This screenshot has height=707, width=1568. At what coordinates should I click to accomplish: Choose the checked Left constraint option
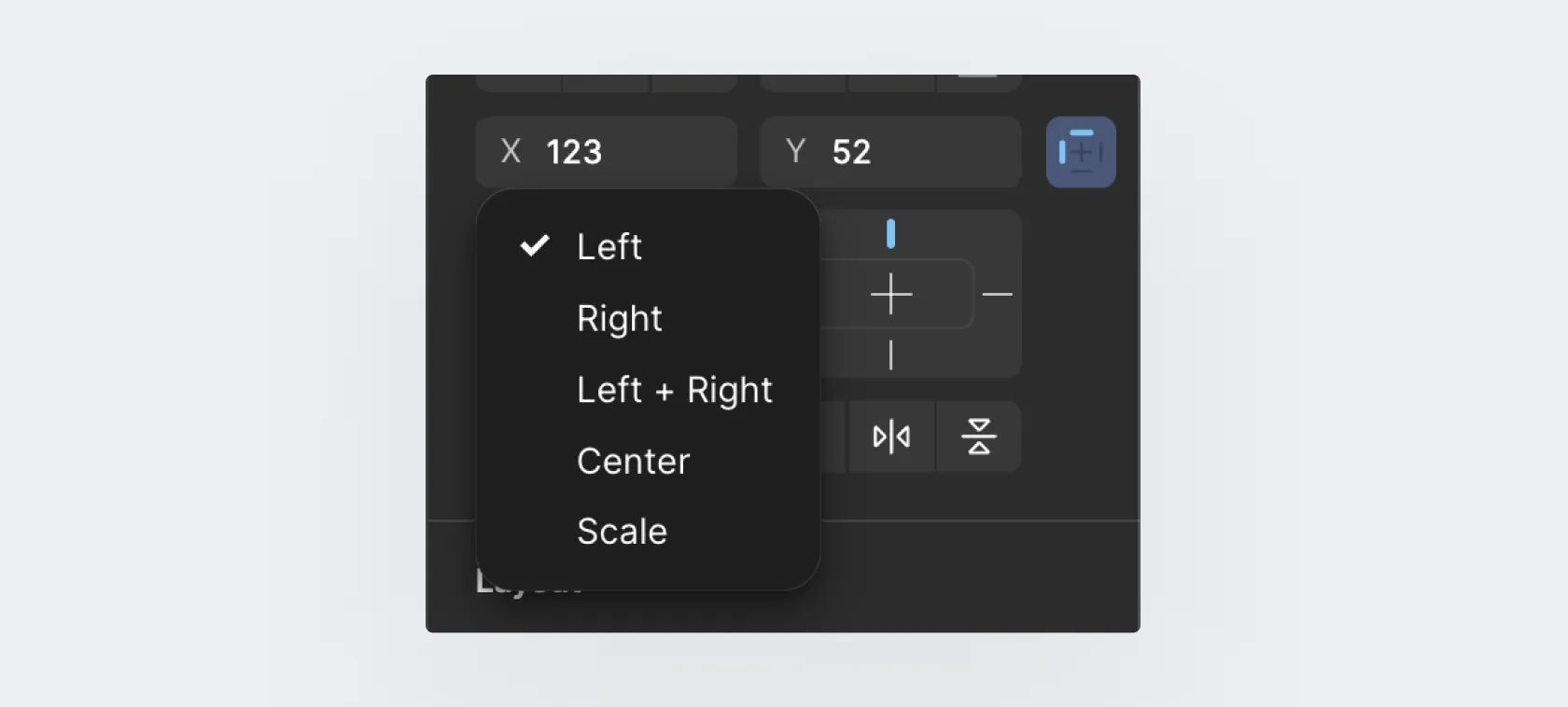tap(609, 247)
